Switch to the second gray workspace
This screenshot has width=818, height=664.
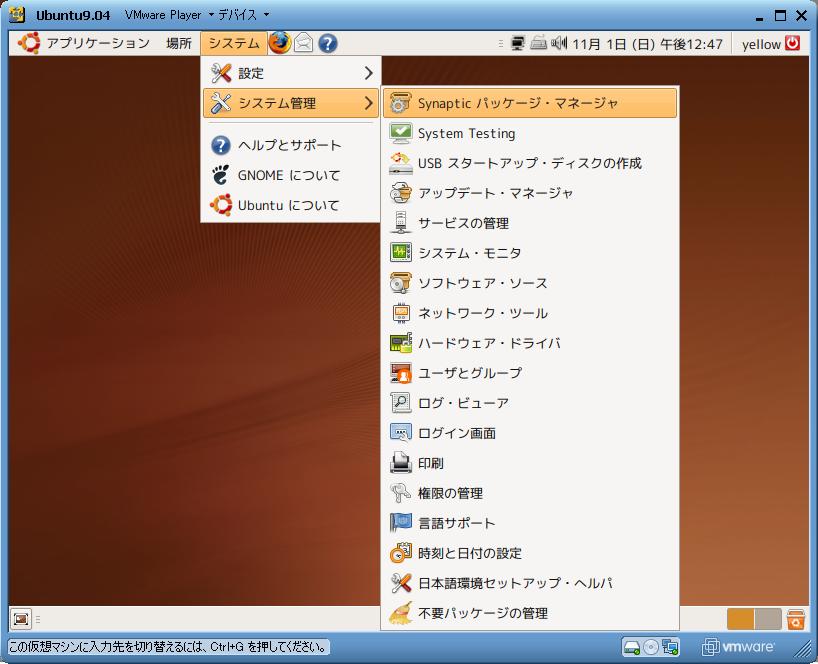click(768, 619)
